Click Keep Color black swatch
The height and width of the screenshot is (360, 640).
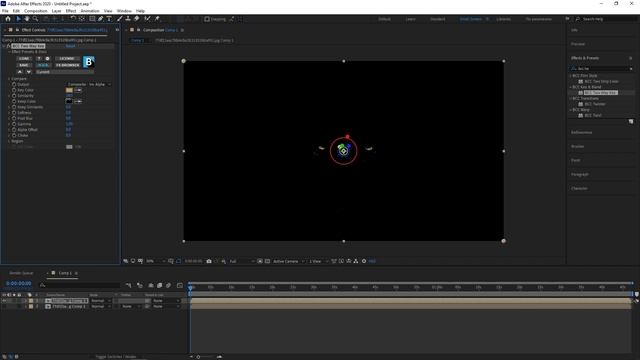(69, 101)
